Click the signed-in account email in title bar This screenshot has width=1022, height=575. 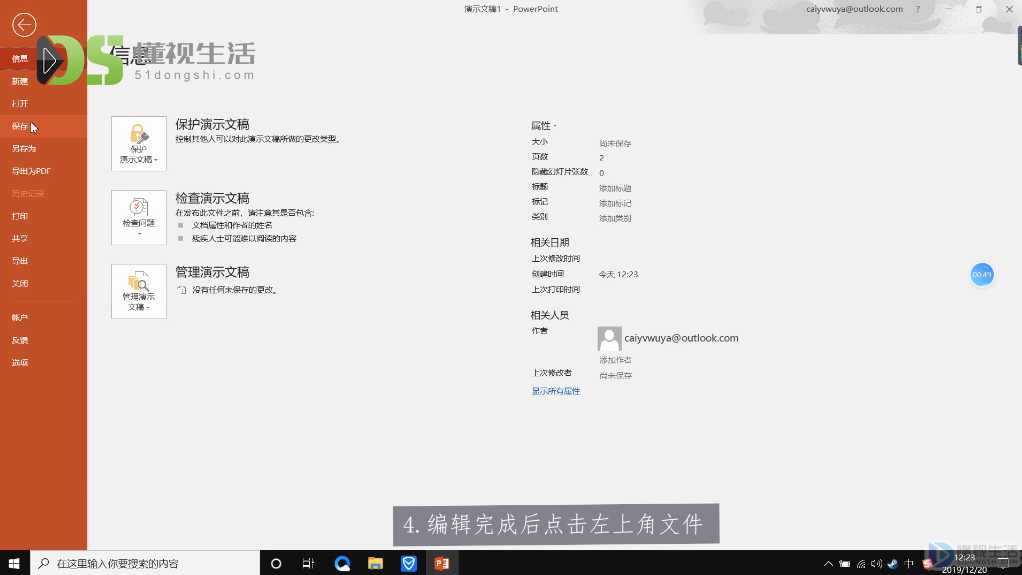pyautogui.click(x=854, y=9)
